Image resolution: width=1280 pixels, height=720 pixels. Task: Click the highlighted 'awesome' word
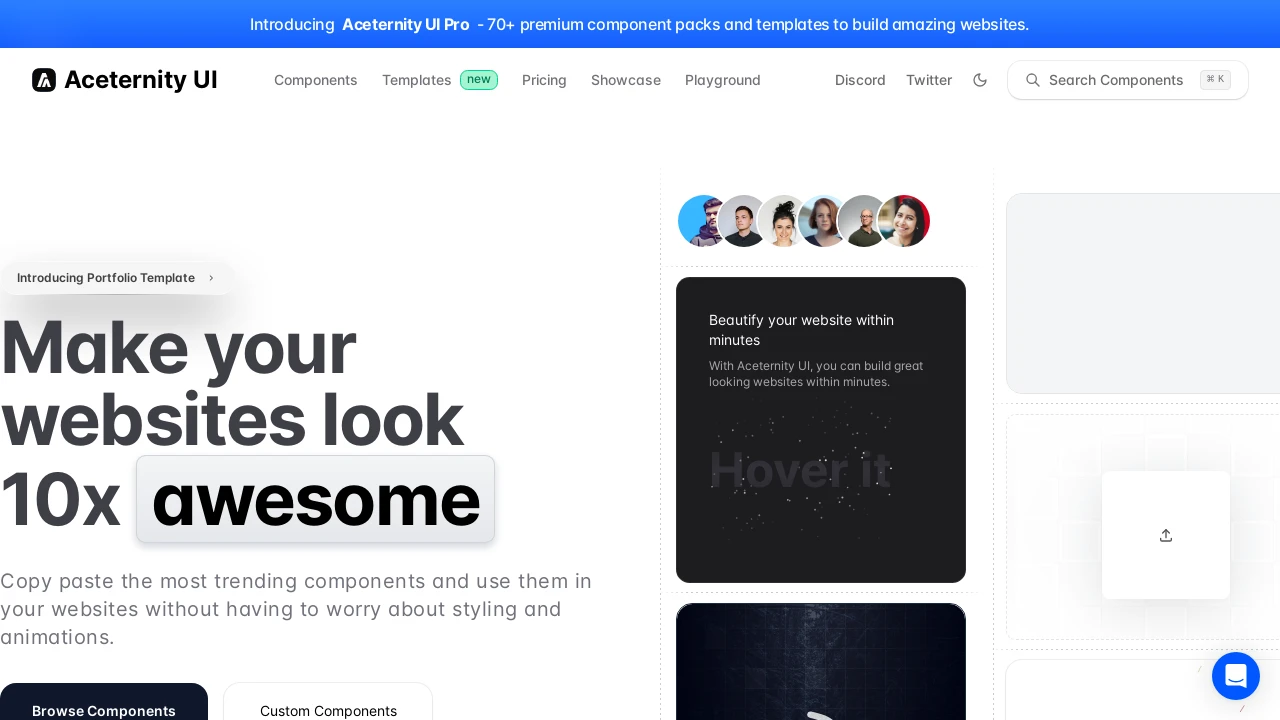316,499
